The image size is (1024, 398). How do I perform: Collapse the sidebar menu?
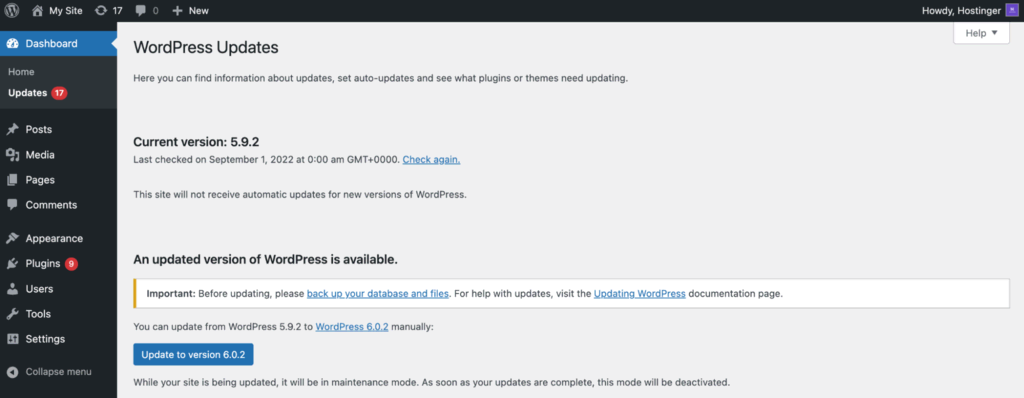pos(50,372)
